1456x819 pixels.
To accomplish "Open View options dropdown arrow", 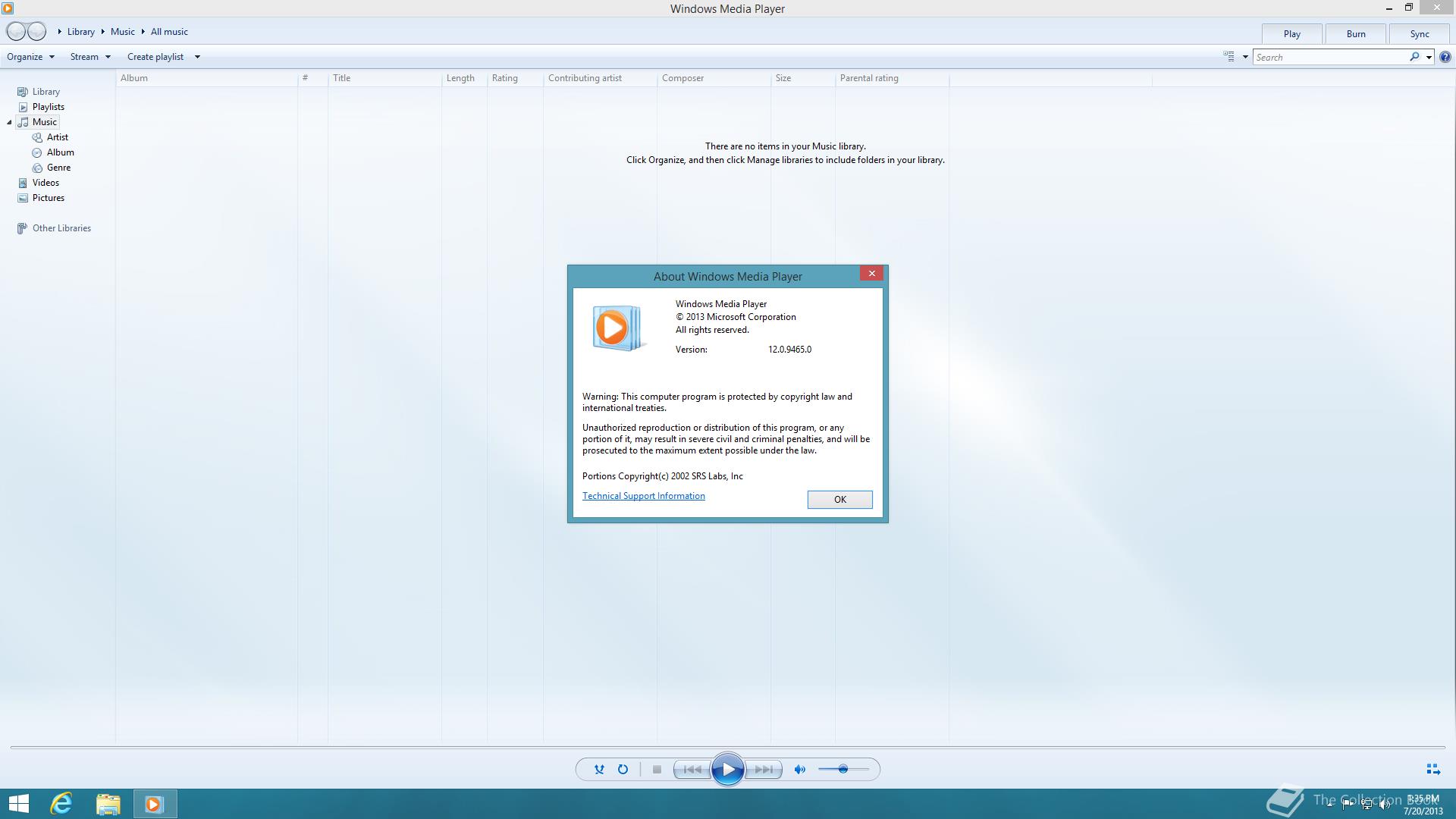I will [x=1245, y=57].
